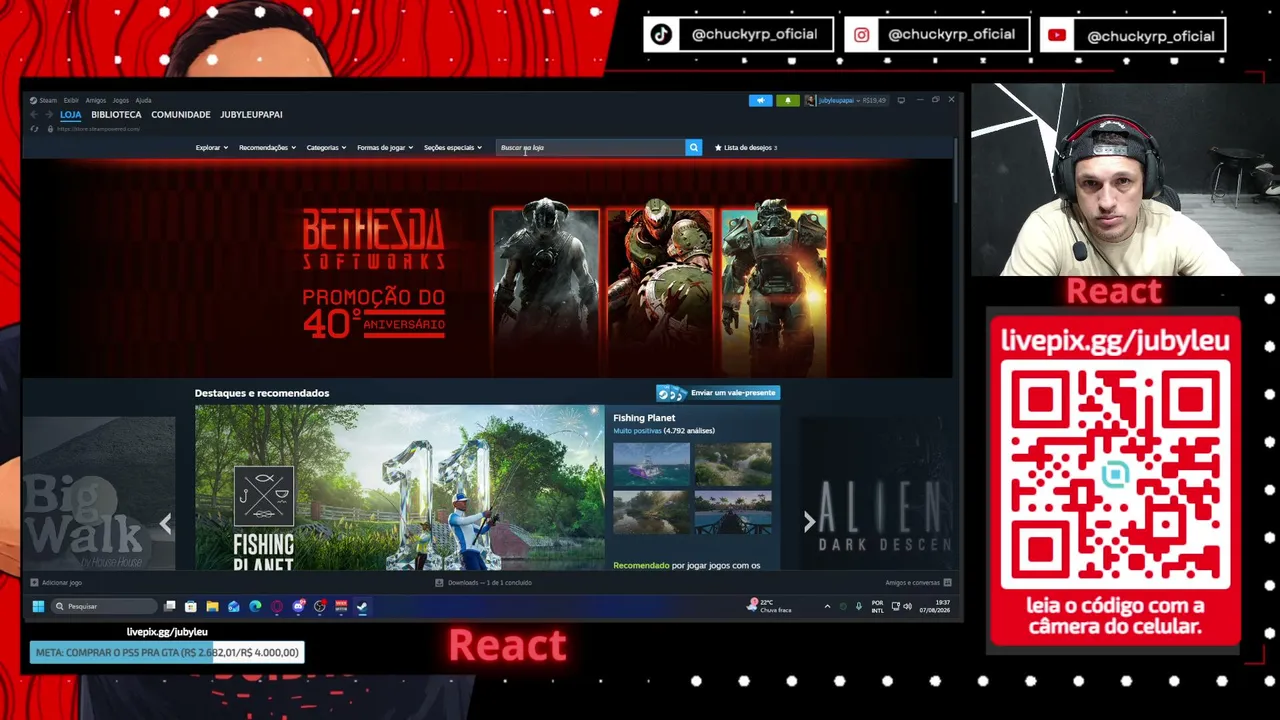Open Task View on the taskbar
1280x720 pixels.
pos(170,606)
